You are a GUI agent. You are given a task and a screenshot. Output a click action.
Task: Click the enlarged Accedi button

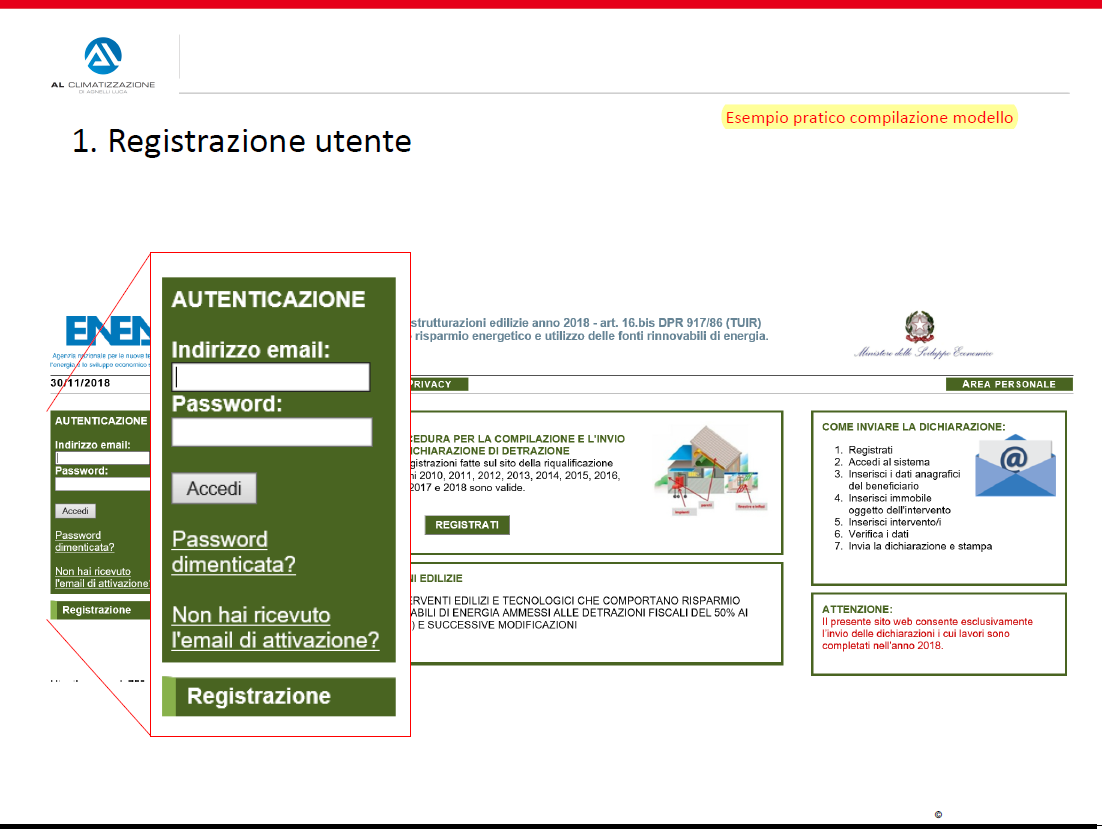[214, 488]
